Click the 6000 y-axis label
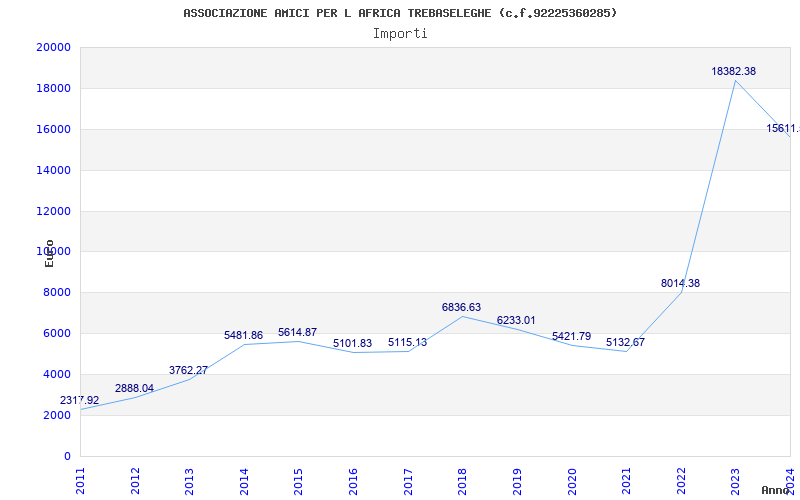The image size is (800, 500). 57,334
